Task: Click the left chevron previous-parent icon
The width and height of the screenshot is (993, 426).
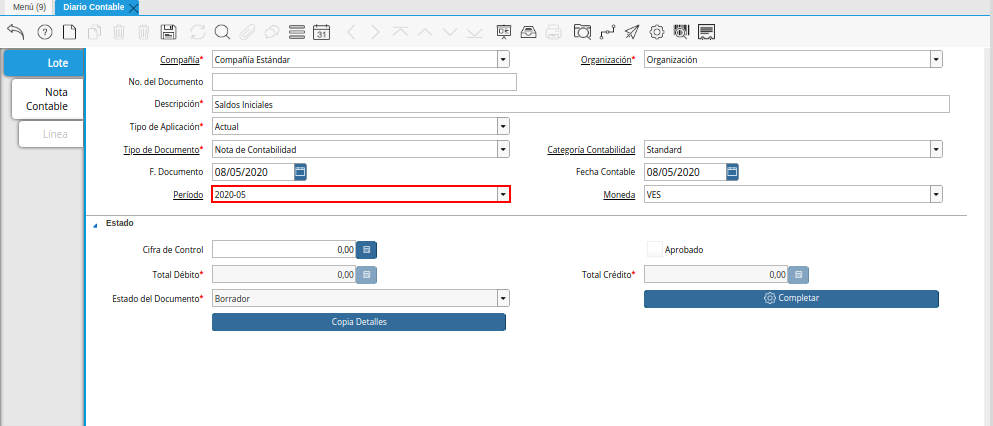Action: coord(351,32)
